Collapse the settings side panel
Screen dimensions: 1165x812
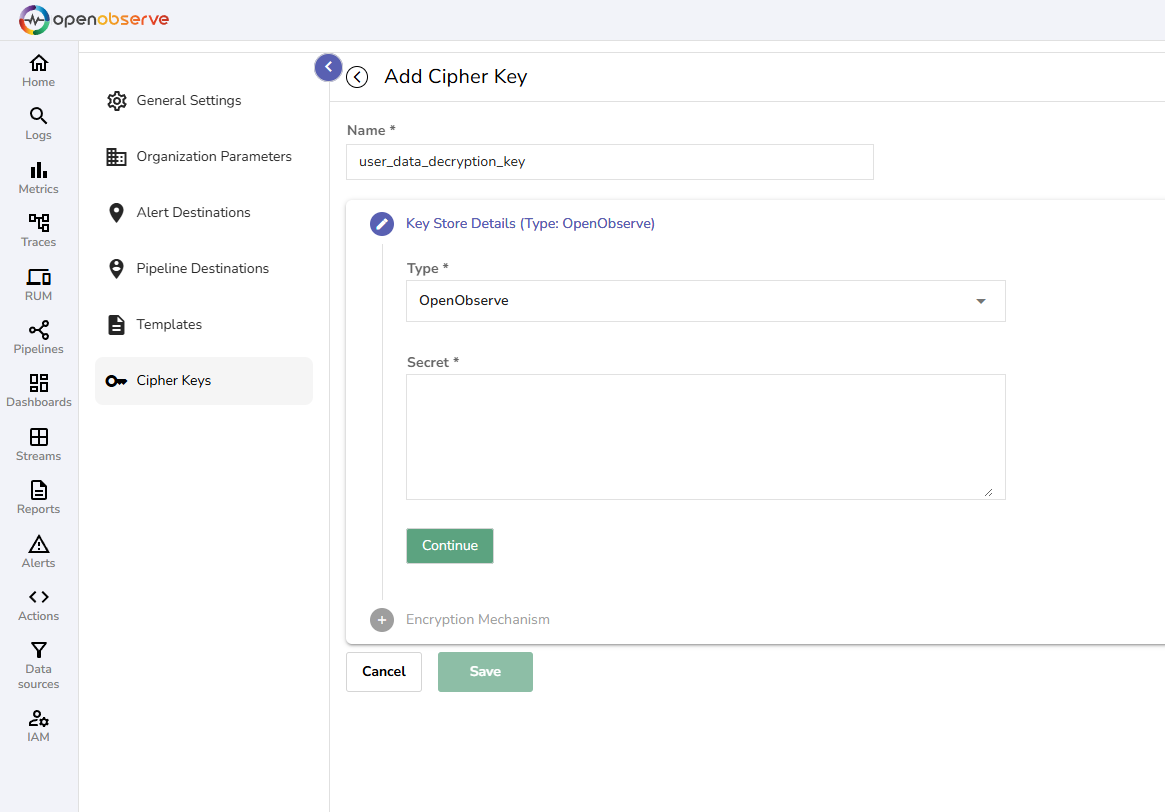pyautogui.click(x=328, y=67)
